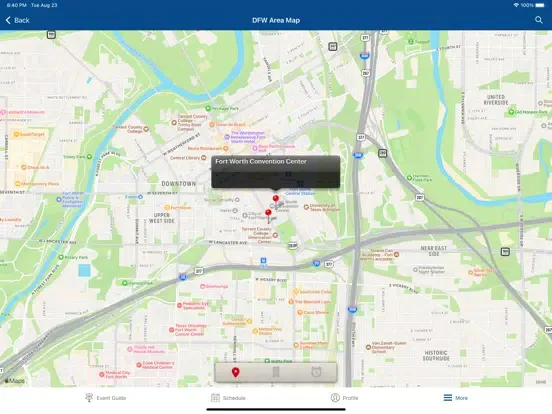Tap the Southside Cellar marker icon
This screenshot has width=552, height=414.
click(x=296, y=291)
